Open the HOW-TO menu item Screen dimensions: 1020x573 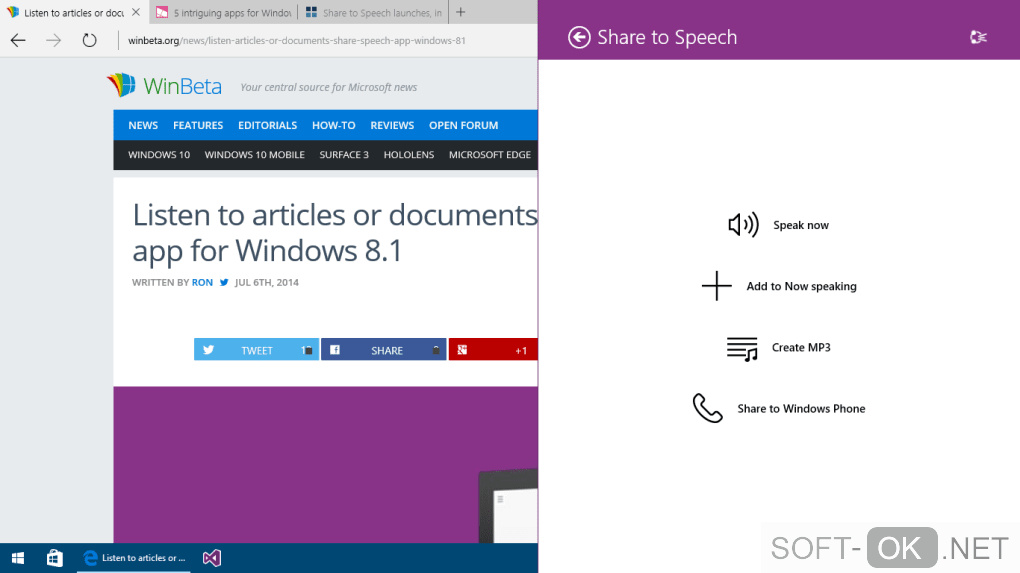click(334, 125)
